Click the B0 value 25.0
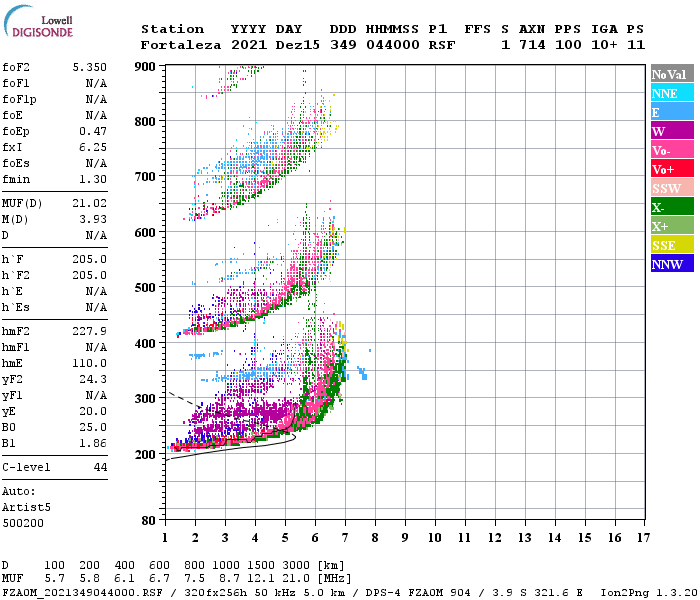This screenshot has width=700, height=600. 93,427
